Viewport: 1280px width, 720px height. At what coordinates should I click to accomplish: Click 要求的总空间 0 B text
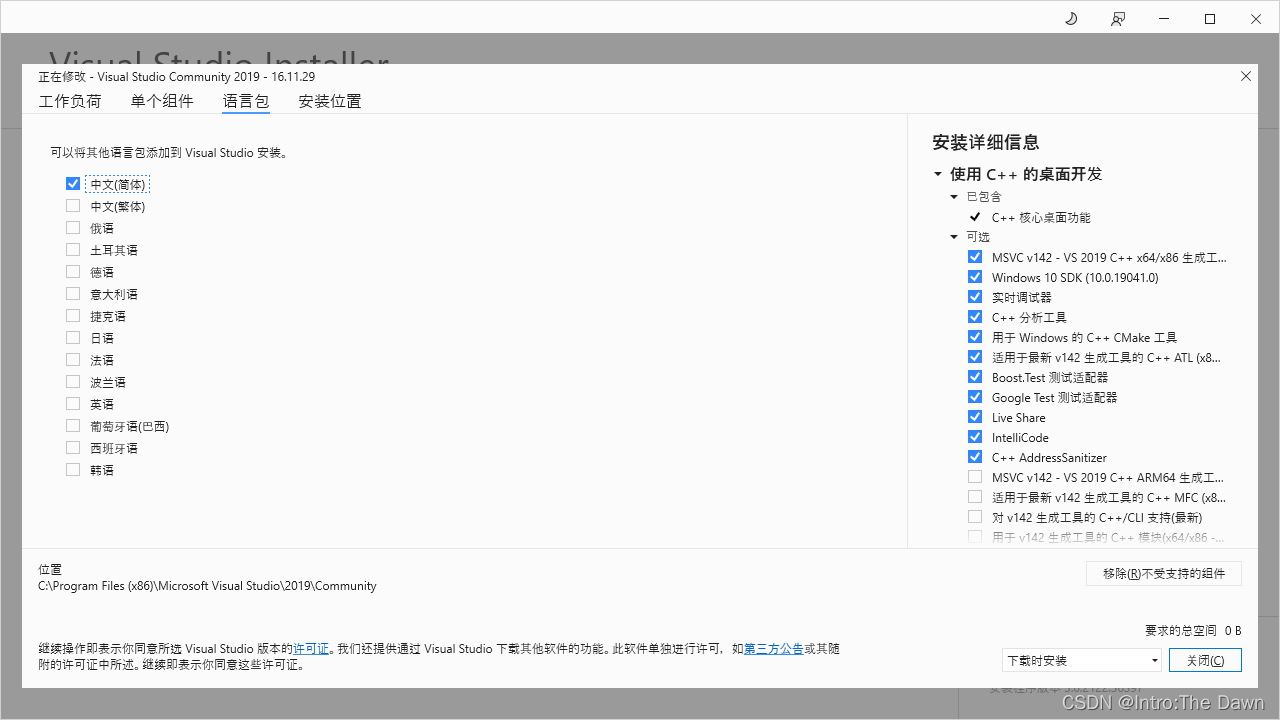1193,631
